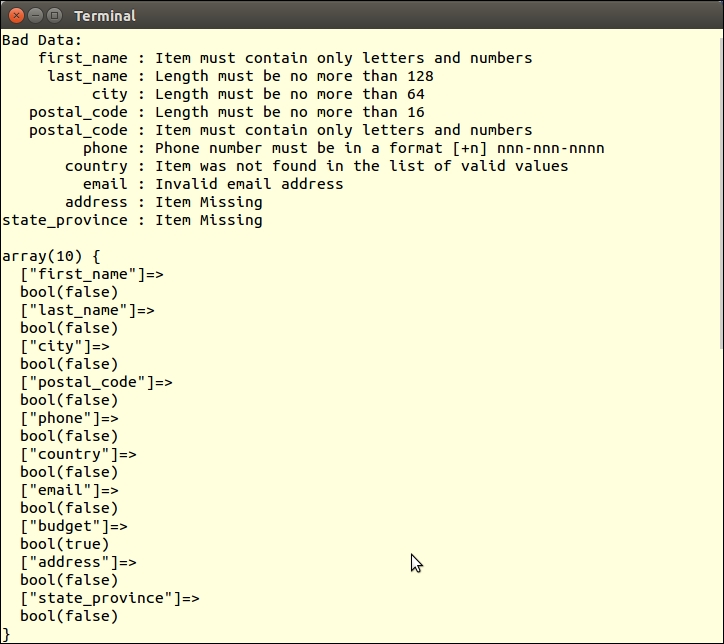Minimize the Terminal window

(x=35, y=15)
